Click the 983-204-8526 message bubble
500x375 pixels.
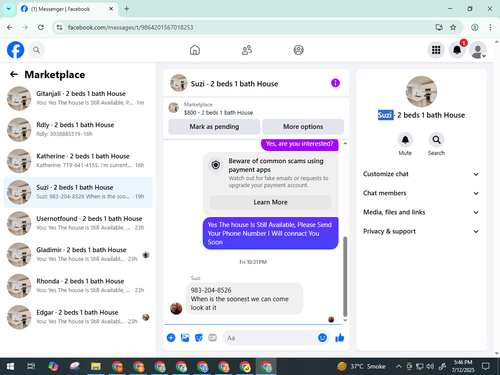244,299
